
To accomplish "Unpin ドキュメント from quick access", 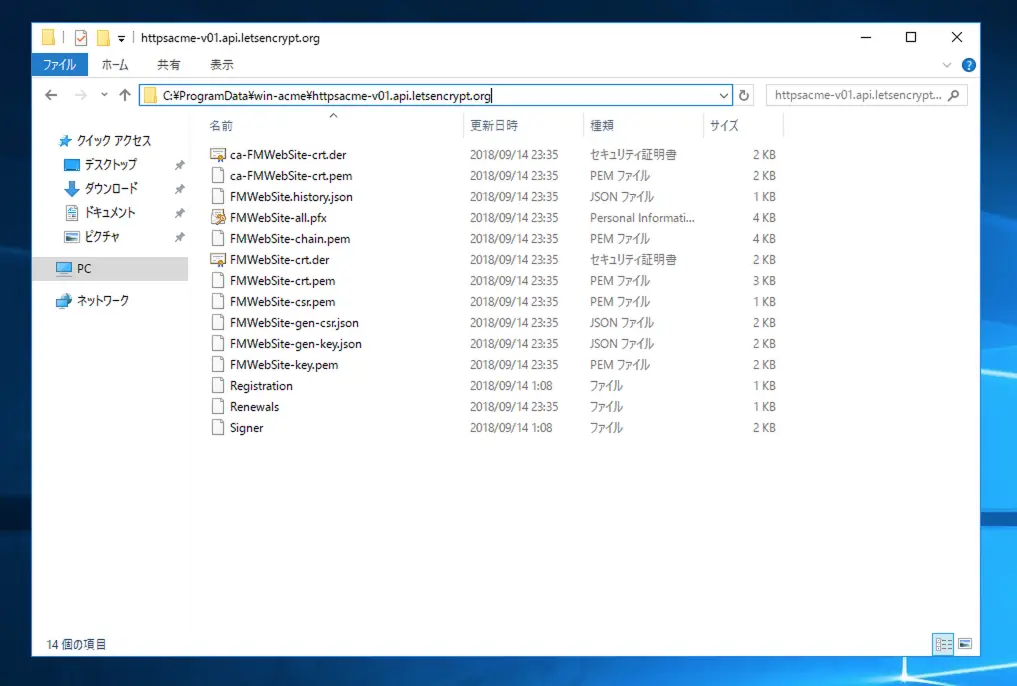I will coord(180,212).
